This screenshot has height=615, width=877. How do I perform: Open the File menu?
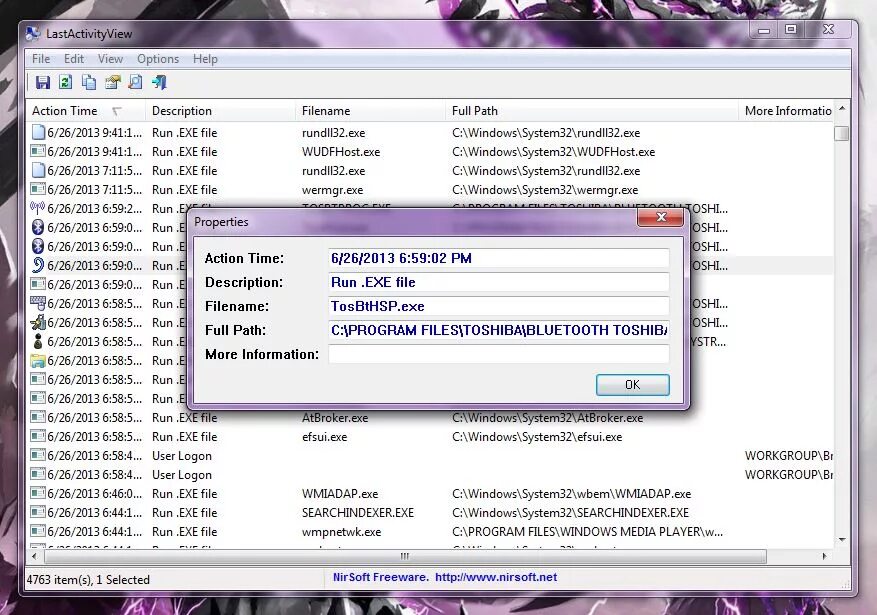[41, 59]
